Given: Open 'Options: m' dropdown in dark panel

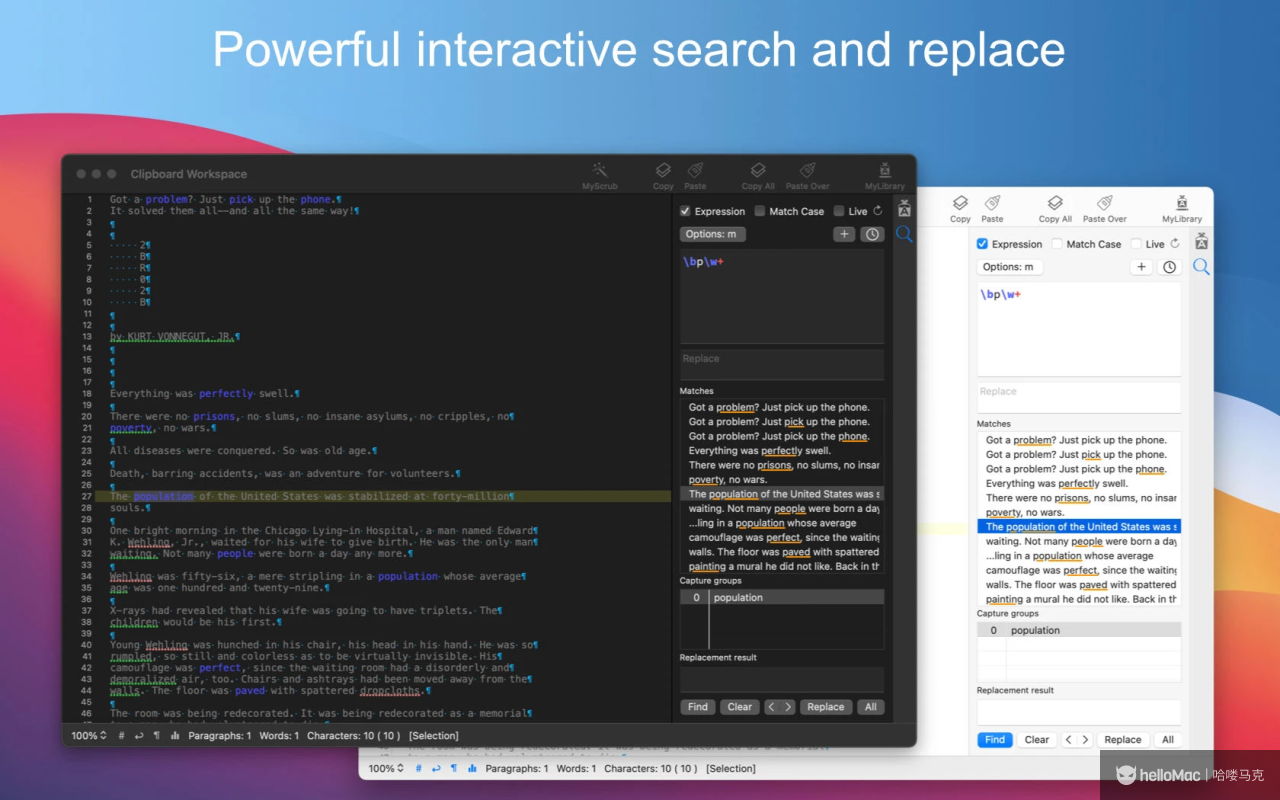Looking at the screenshot, I should click(712, 234).
